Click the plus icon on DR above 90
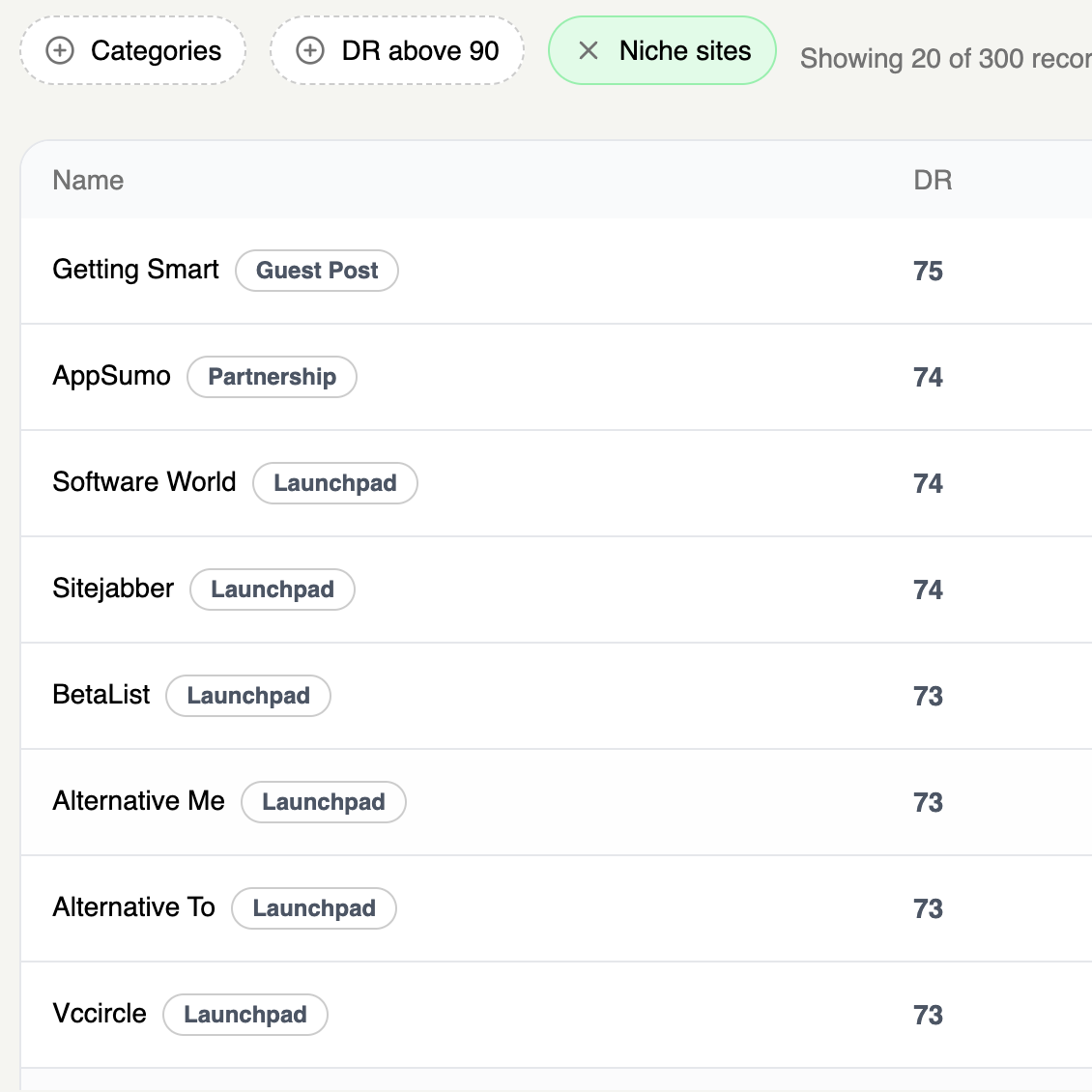Screen dimensions: 1092x1092 point(310,51)
